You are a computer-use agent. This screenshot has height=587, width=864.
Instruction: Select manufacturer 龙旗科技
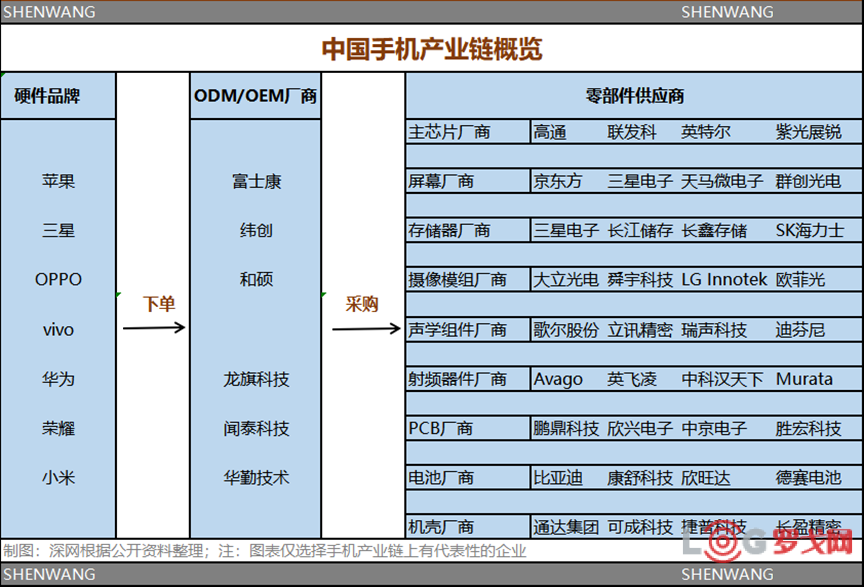pos(256,379)
